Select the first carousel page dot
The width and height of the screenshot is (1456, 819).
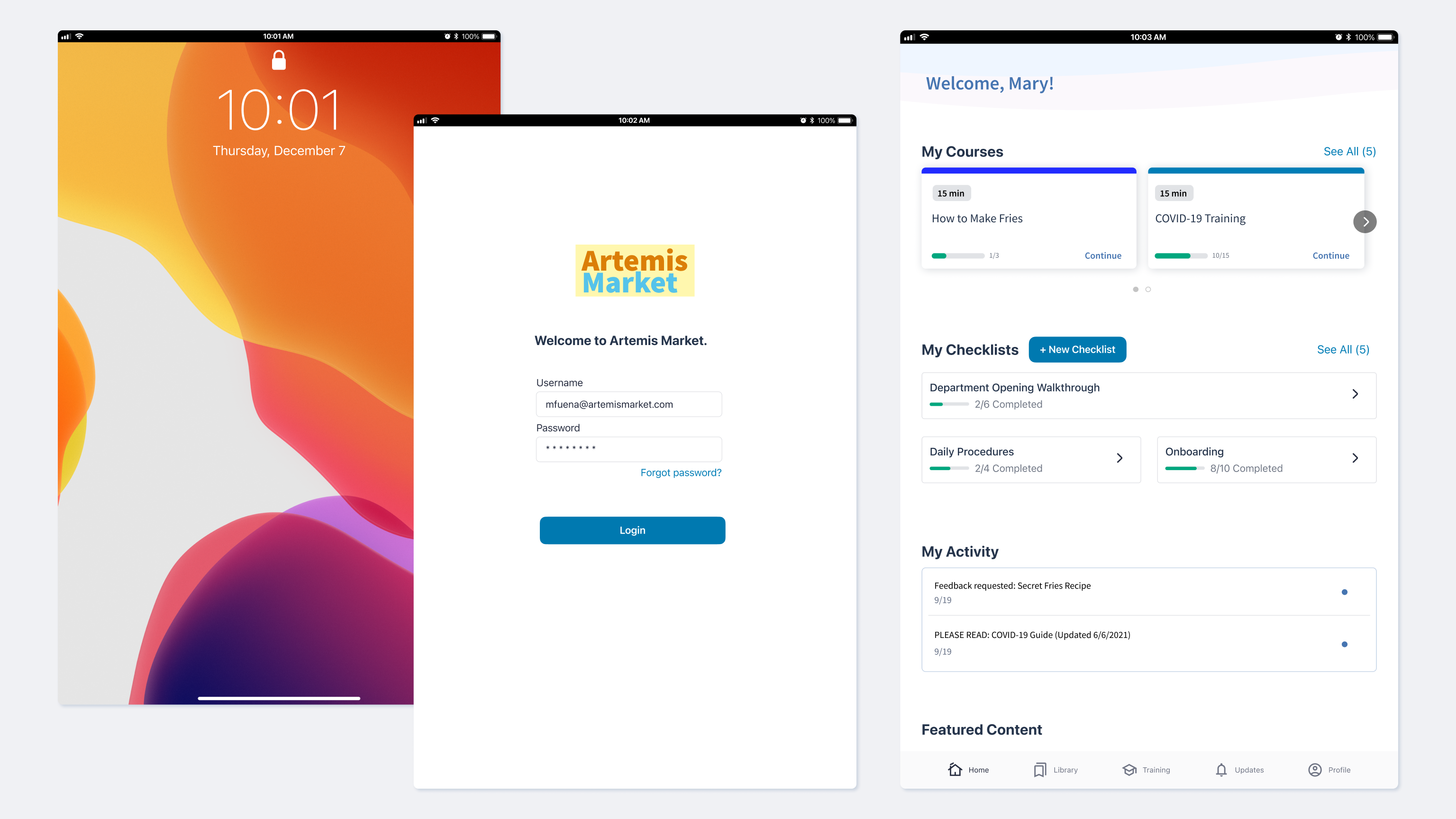[x=1136, y=290]
